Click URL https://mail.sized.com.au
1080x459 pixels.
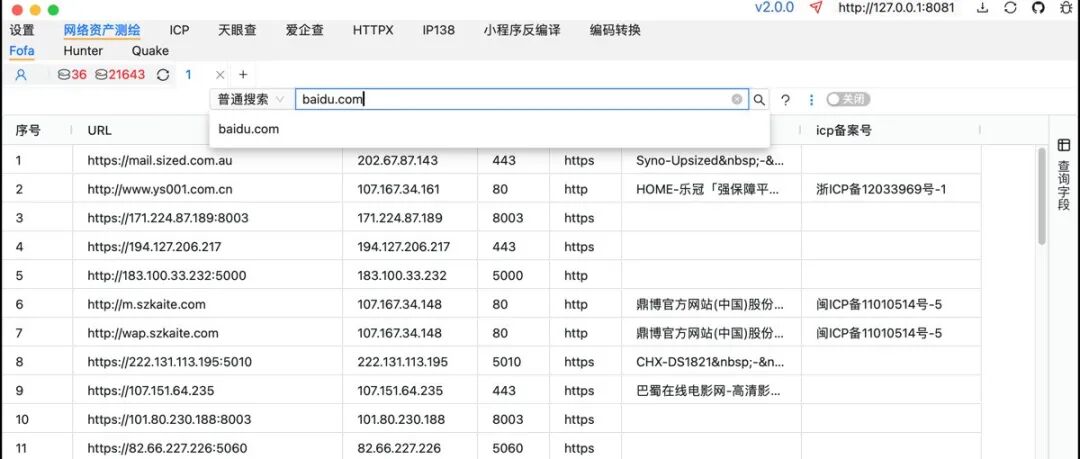[x=160, y=161]
